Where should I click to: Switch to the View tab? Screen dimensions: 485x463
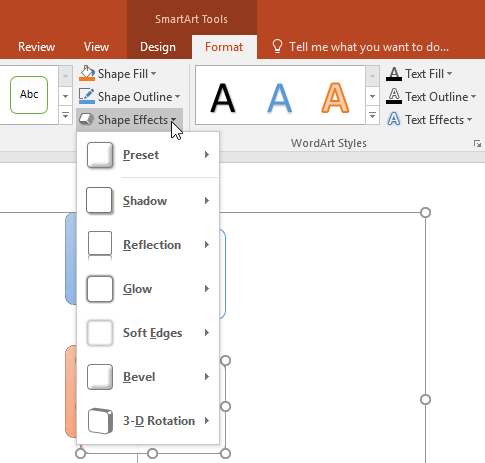coord(96,47)
